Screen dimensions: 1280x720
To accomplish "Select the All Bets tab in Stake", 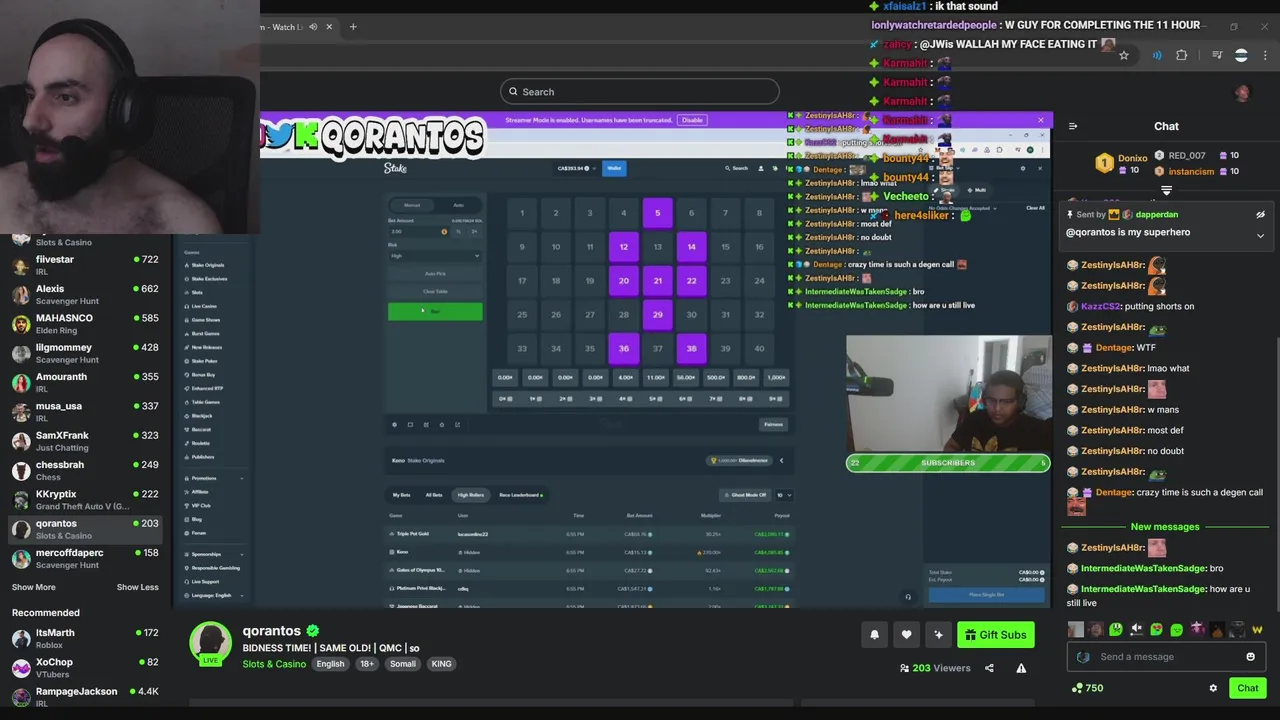I will (434, 495).
